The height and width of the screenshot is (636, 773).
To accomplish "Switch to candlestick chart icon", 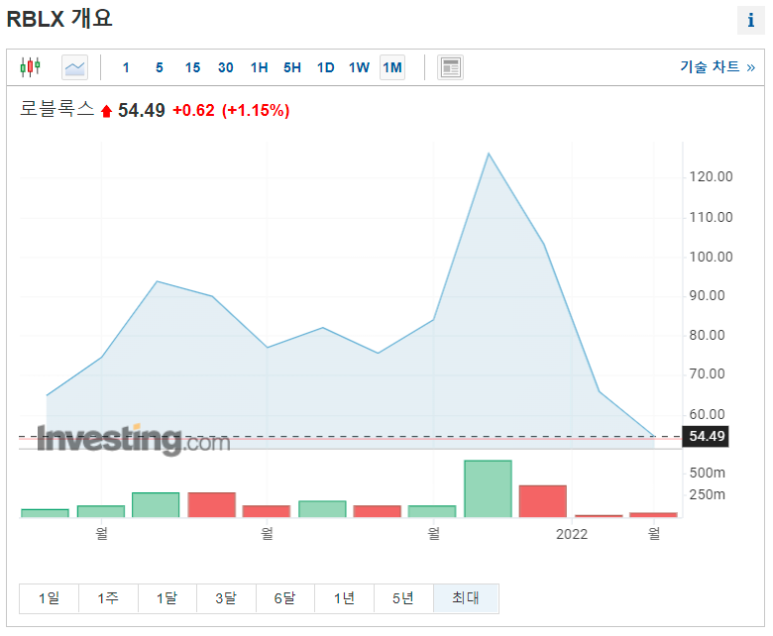I will 30,67.
